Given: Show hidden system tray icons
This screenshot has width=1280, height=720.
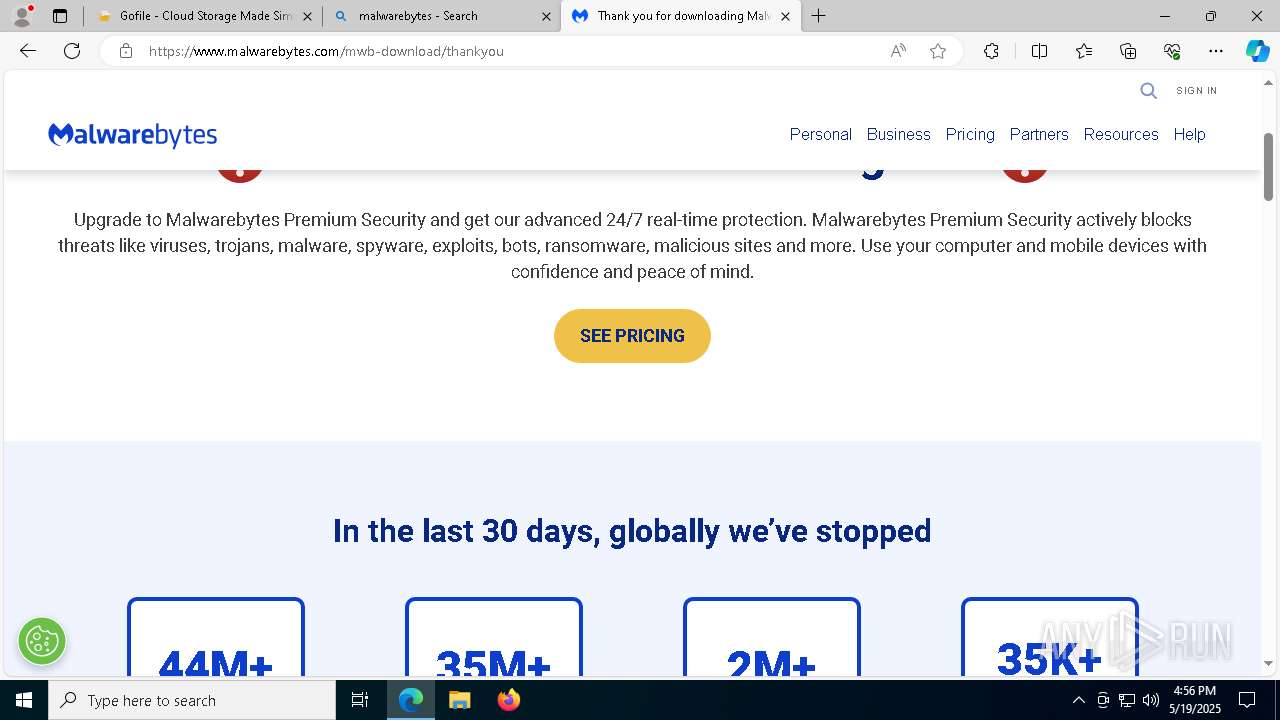Looking at the screenshot, I should (x=1078, y=700).
